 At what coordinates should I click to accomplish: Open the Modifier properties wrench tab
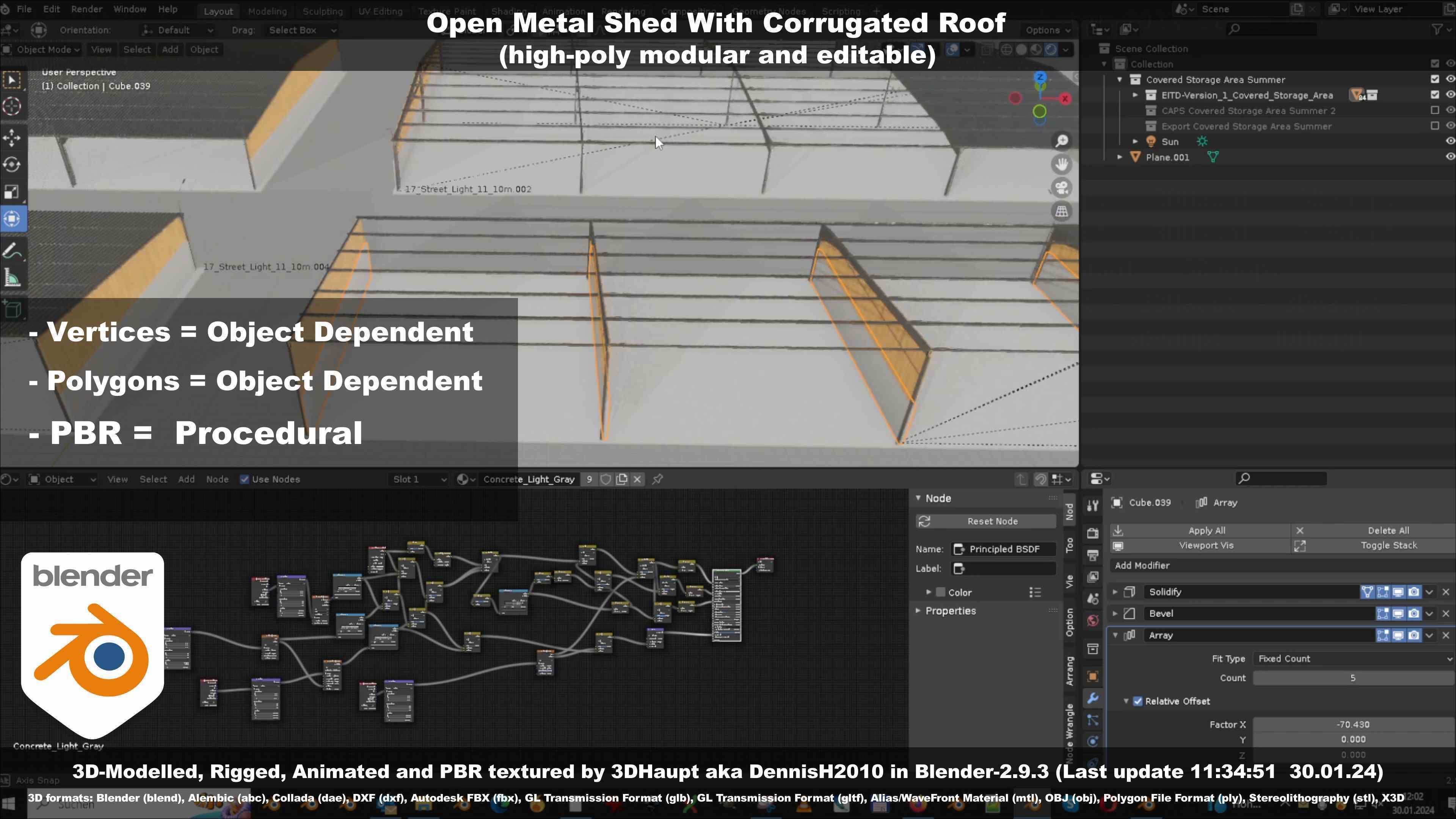pyautogui.click(x=1092, y=698)
